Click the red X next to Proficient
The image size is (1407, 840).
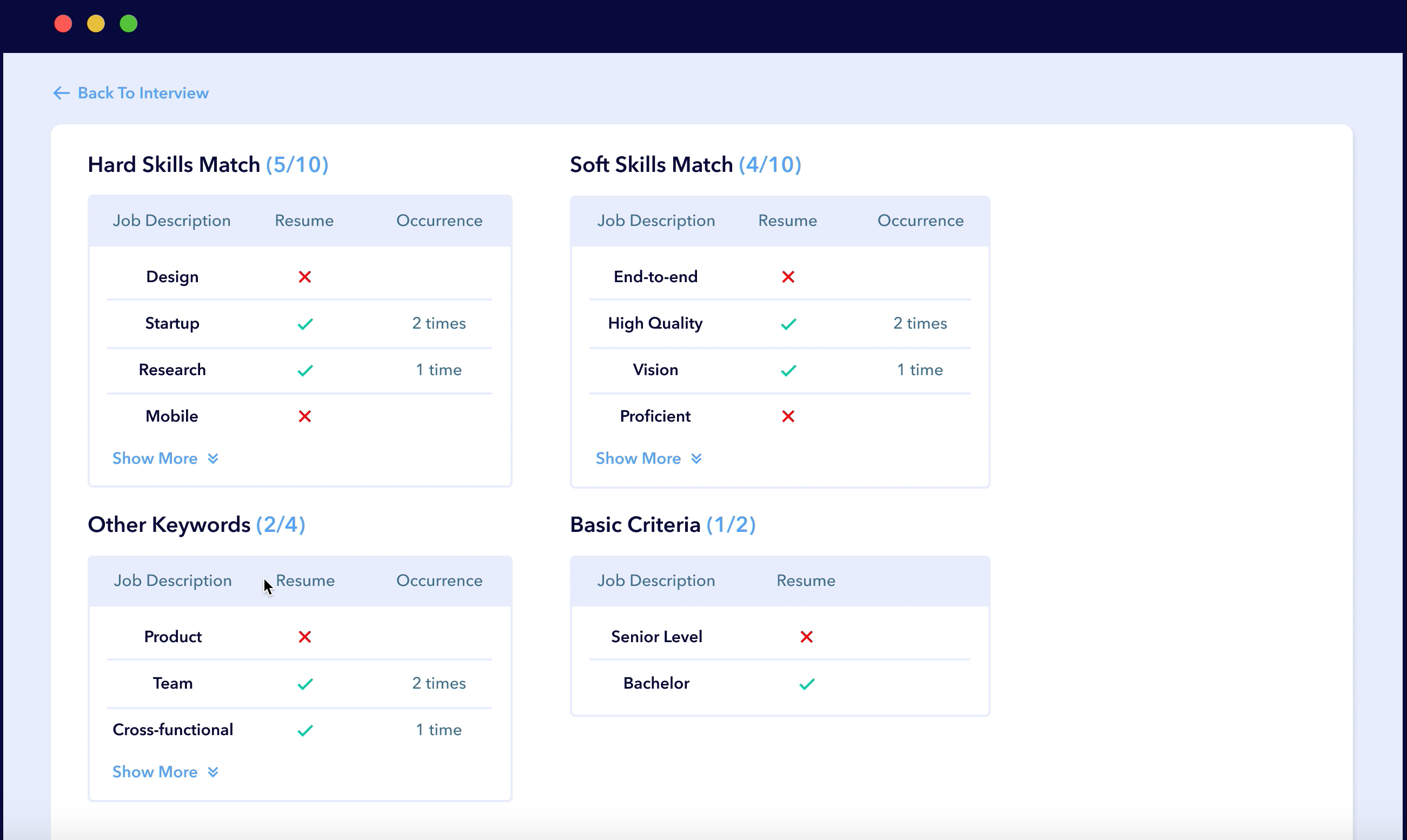787,416
